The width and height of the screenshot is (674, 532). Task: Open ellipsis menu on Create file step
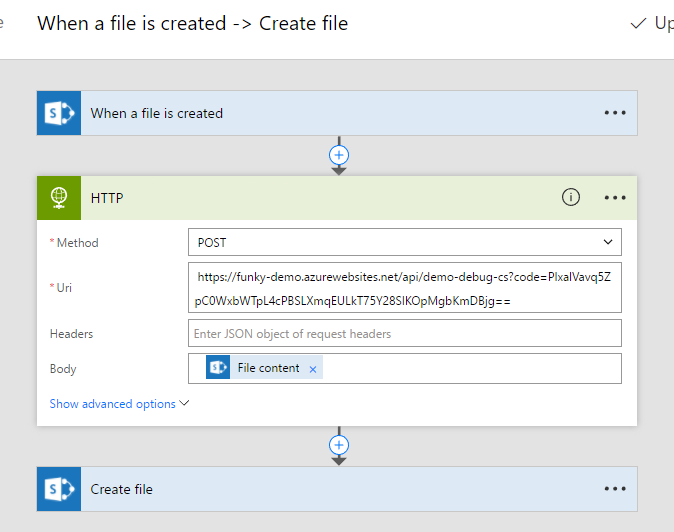click(615, 489)
